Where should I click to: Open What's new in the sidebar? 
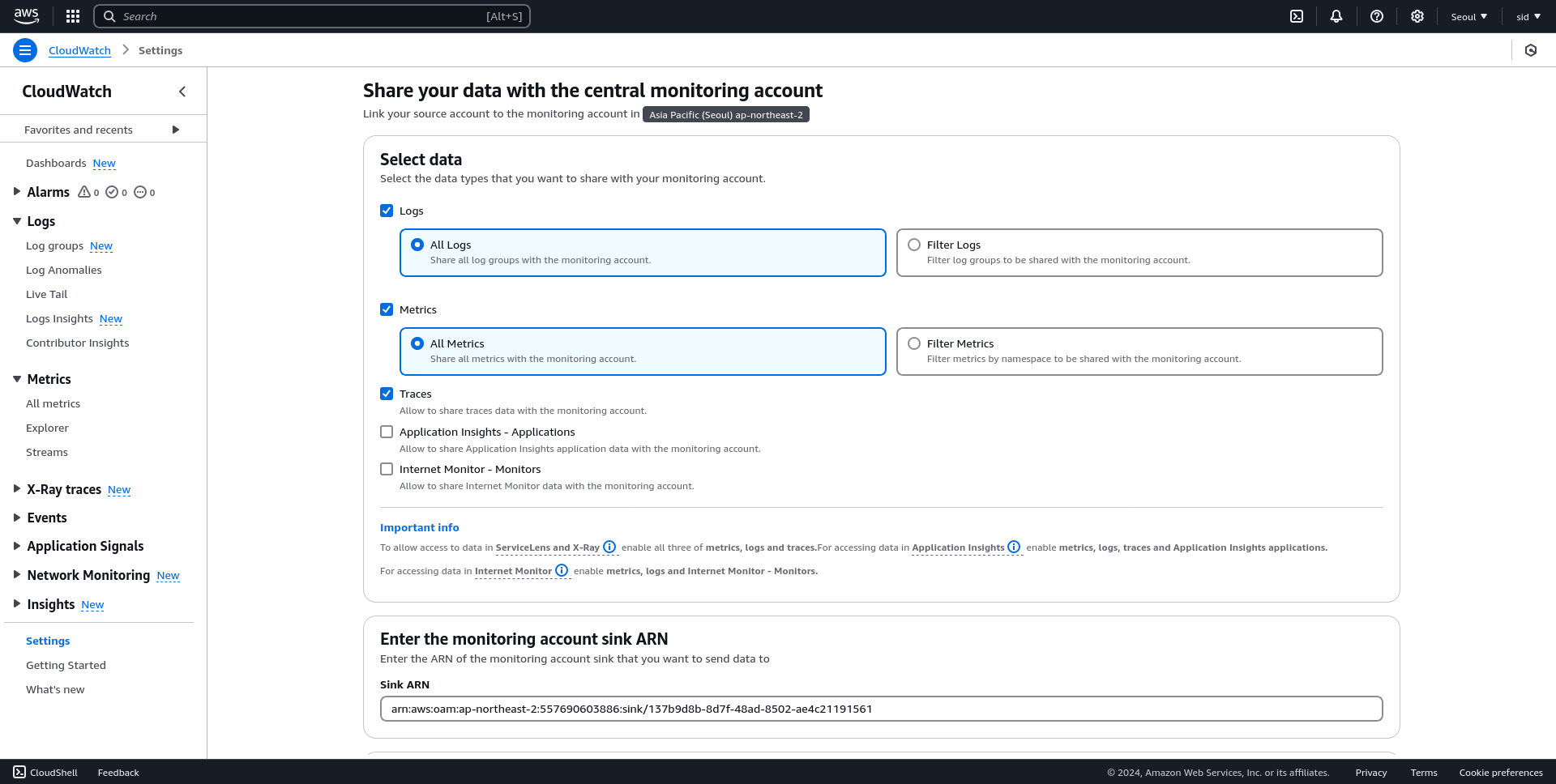(55, 689)
